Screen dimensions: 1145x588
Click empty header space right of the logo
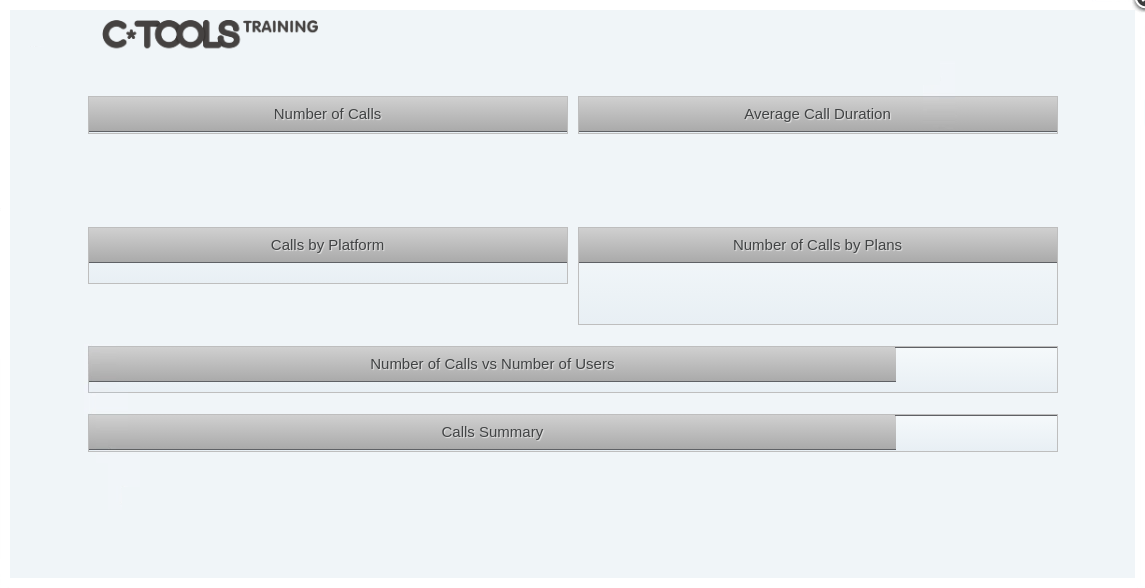point(700,40)
